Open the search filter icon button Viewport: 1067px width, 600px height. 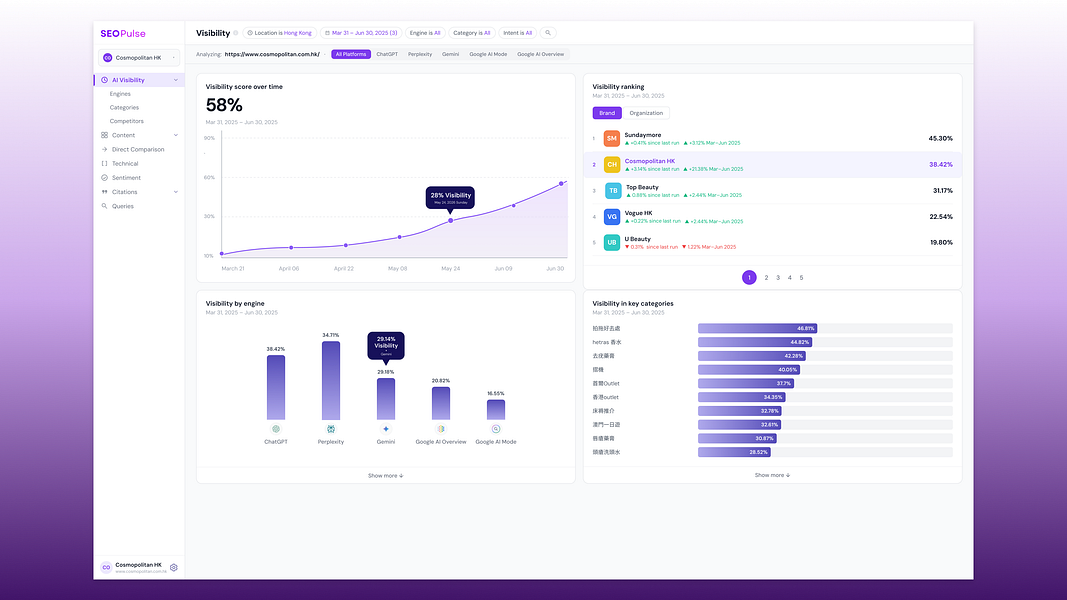(x=548, y=33)
